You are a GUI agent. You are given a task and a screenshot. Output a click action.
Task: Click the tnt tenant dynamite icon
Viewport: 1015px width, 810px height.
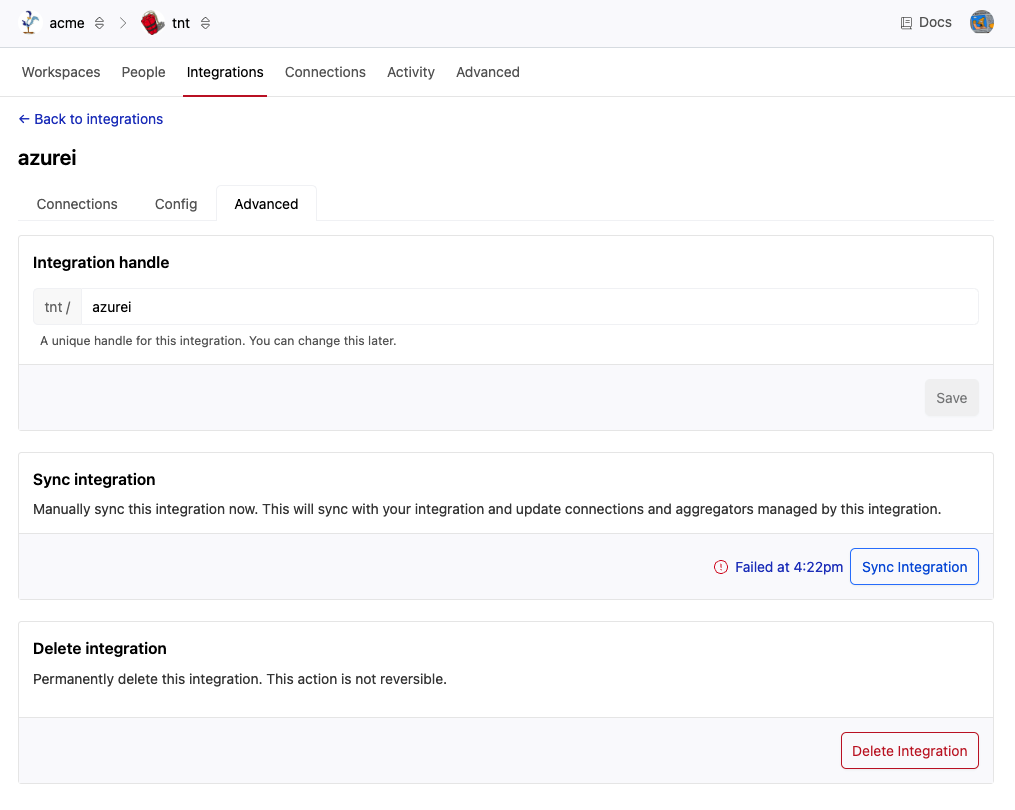point(152,23)
